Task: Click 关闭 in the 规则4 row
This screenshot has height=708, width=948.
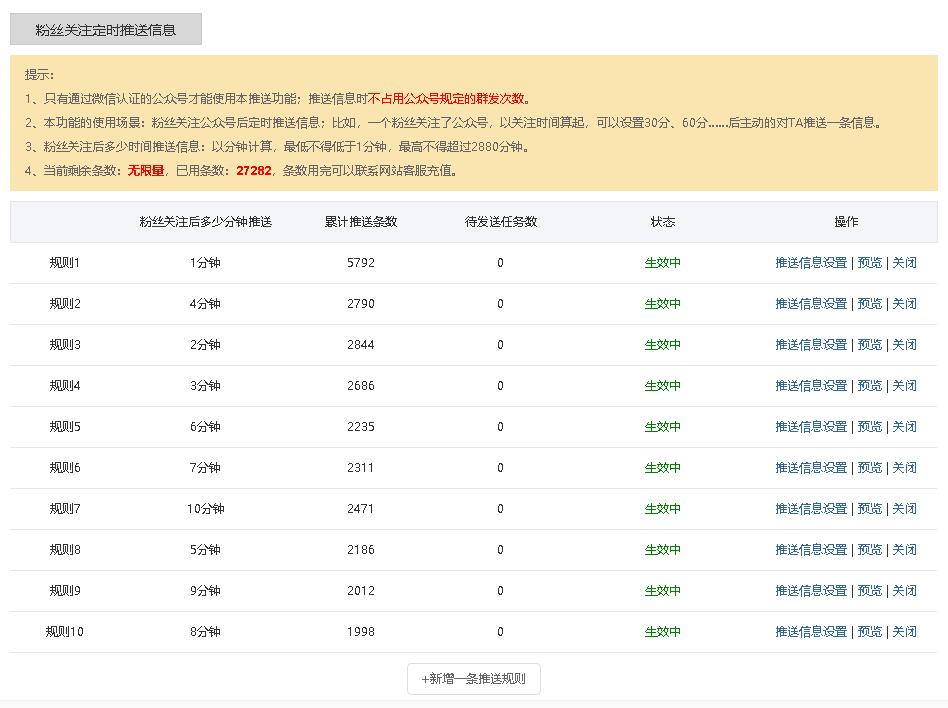Action: [x=904, y=386]
